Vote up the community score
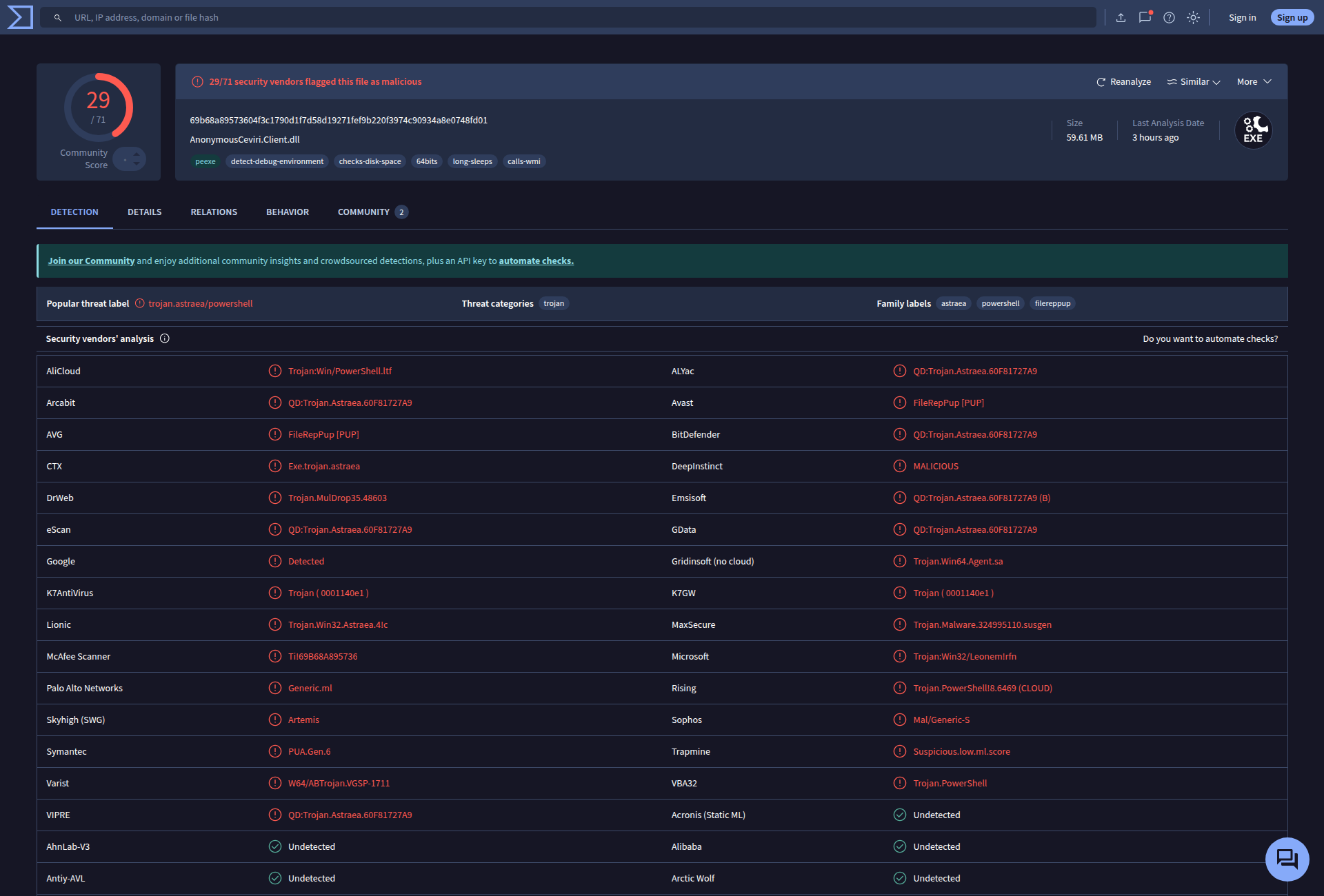The height and width of the screenshot is (896, 1324). click(x=137, y=154)
